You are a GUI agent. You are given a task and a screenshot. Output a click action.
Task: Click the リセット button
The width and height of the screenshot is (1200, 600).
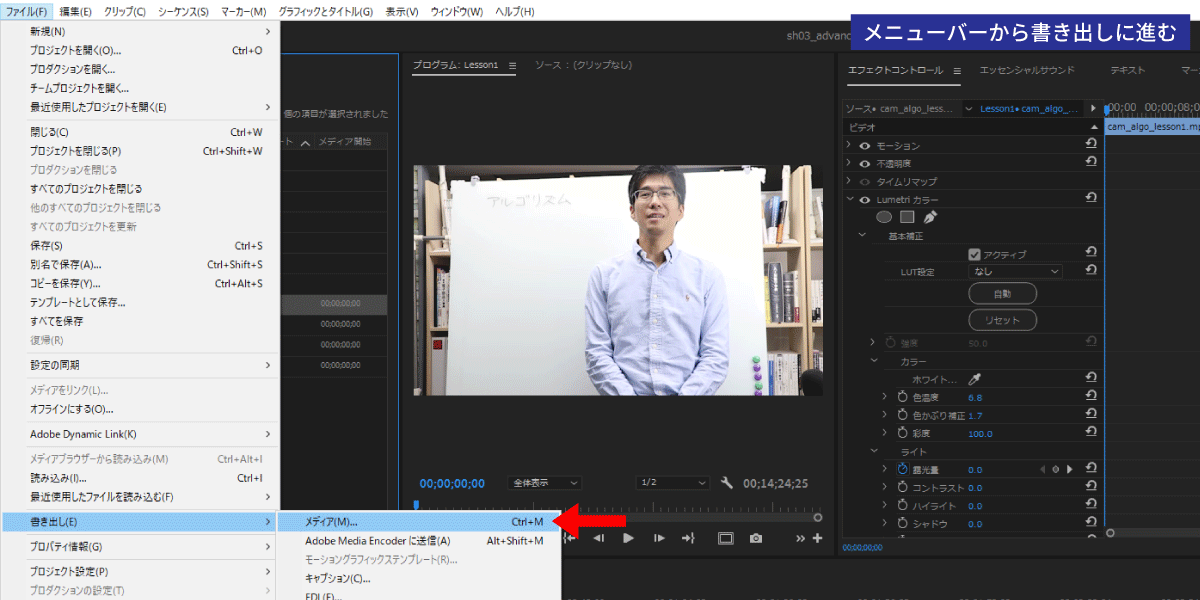click(1002, 320)
